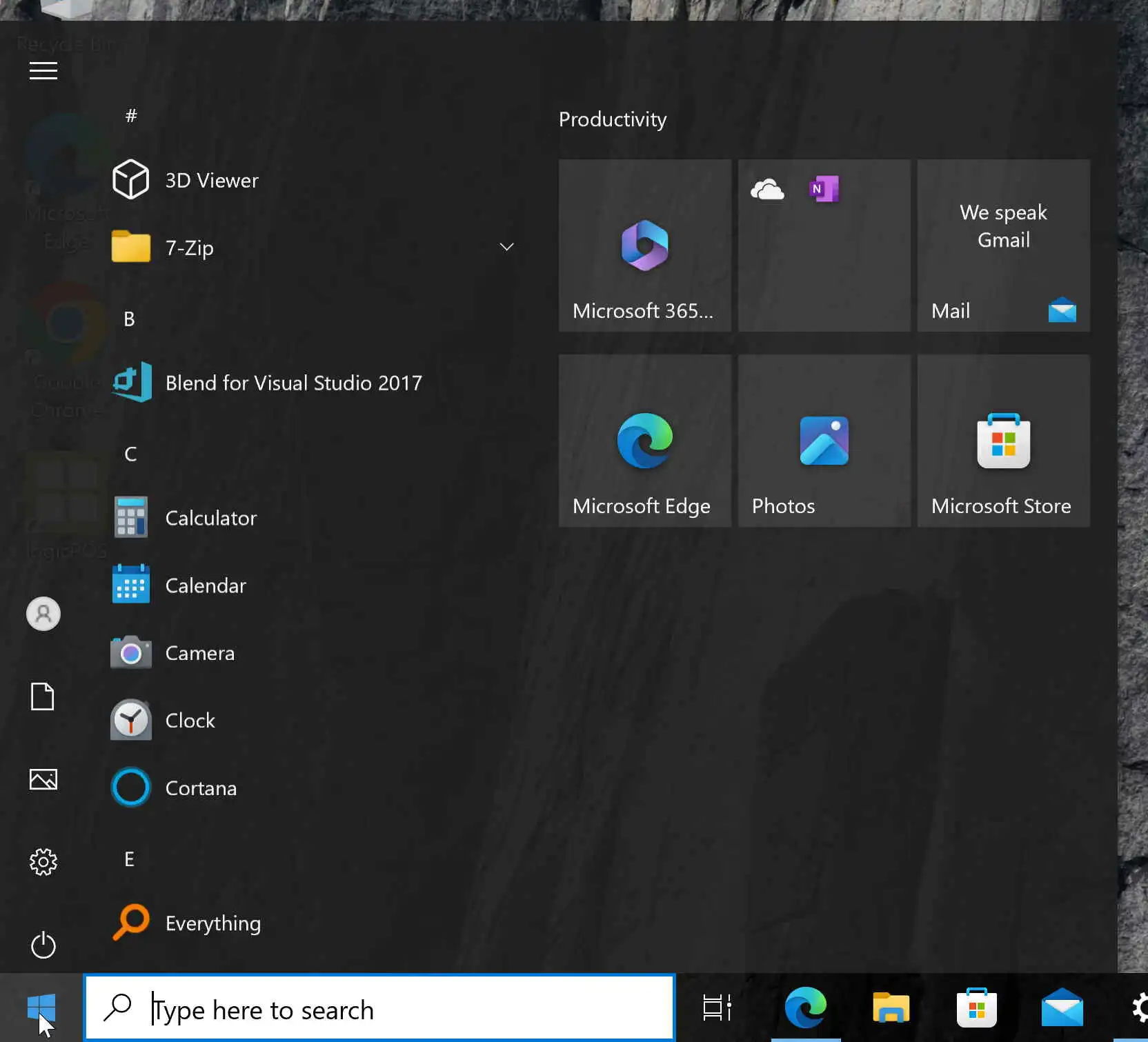The width and height of the screenshot is (1148, 1042).
Task: Expand the 7-Zip folder chevron
Action: coord(507,247)
